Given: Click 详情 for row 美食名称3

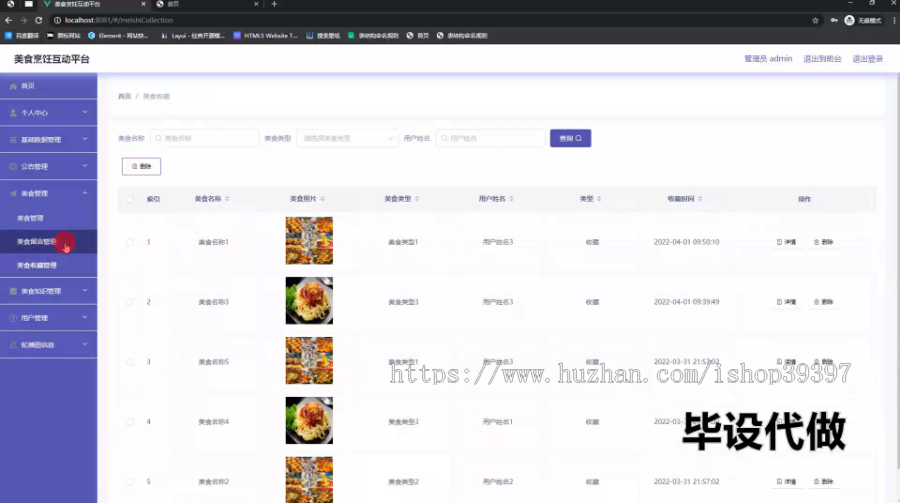Looking at the screenshot, I should point(786,302).
